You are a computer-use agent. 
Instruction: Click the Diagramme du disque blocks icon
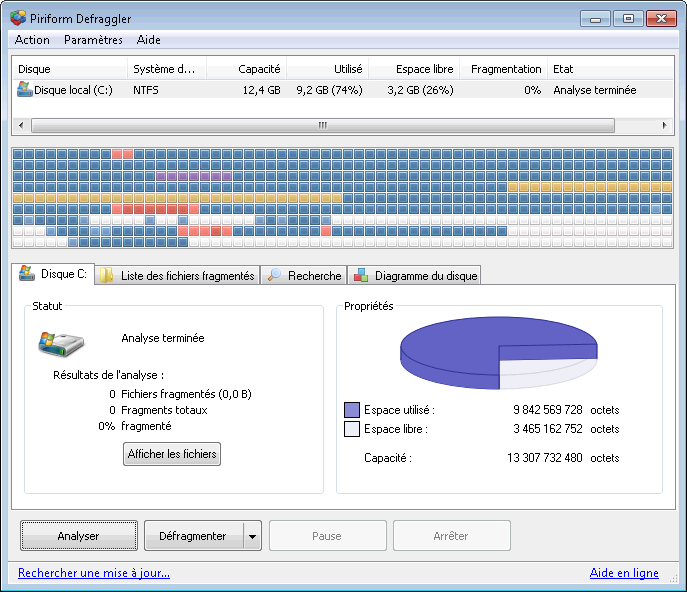[x=361, y=276]
